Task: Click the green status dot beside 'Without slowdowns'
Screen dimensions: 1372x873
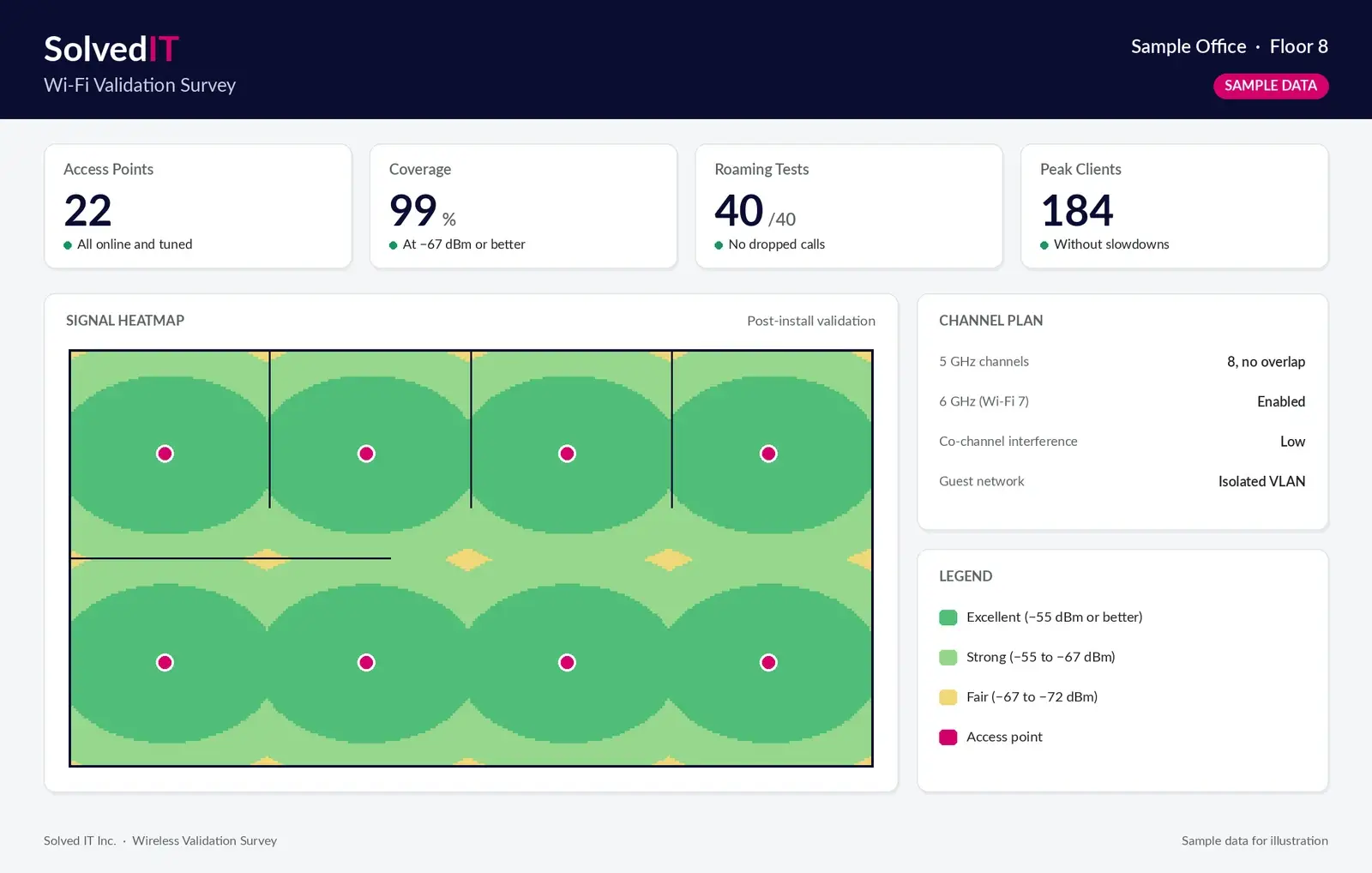Action: [x=1044, y=245]
